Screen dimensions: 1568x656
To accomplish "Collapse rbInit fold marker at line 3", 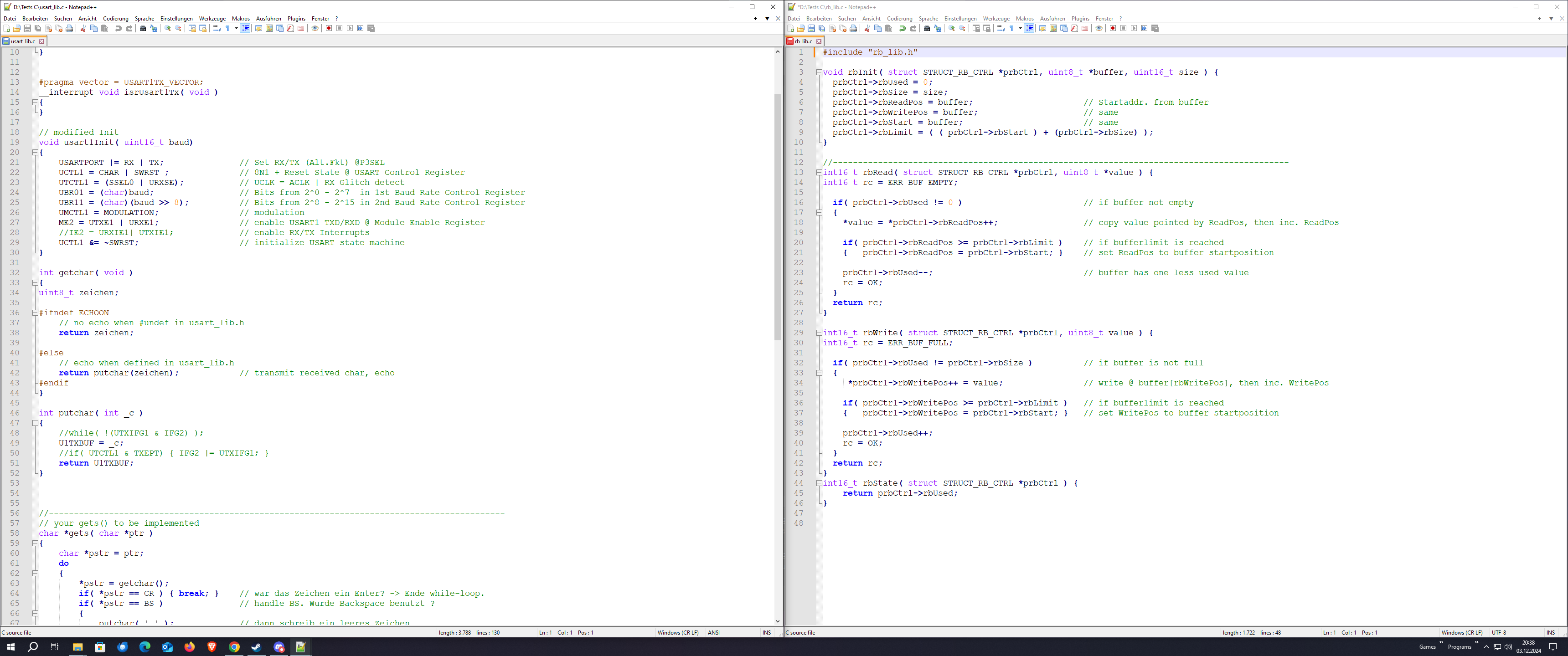I will (819, 72).
